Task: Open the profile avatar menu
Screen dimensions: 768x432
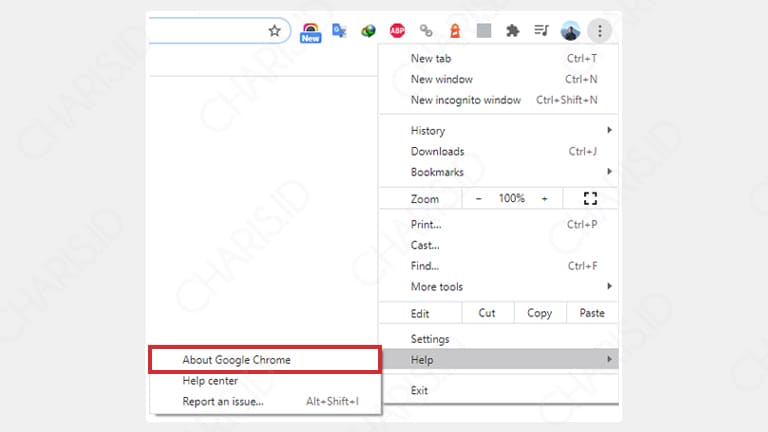Action: 571,31
